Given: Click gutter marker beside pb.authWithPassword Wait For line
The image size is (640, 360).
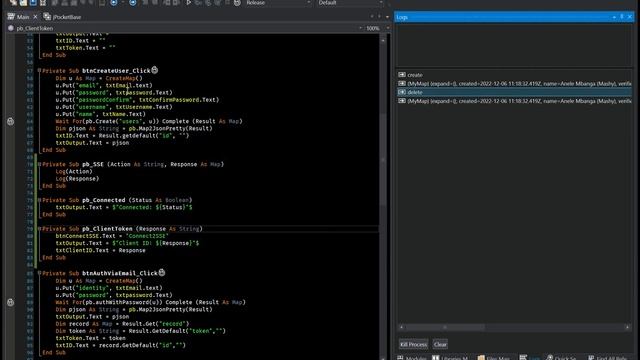Looking at the screenshot, I should [x=11, y=302].
